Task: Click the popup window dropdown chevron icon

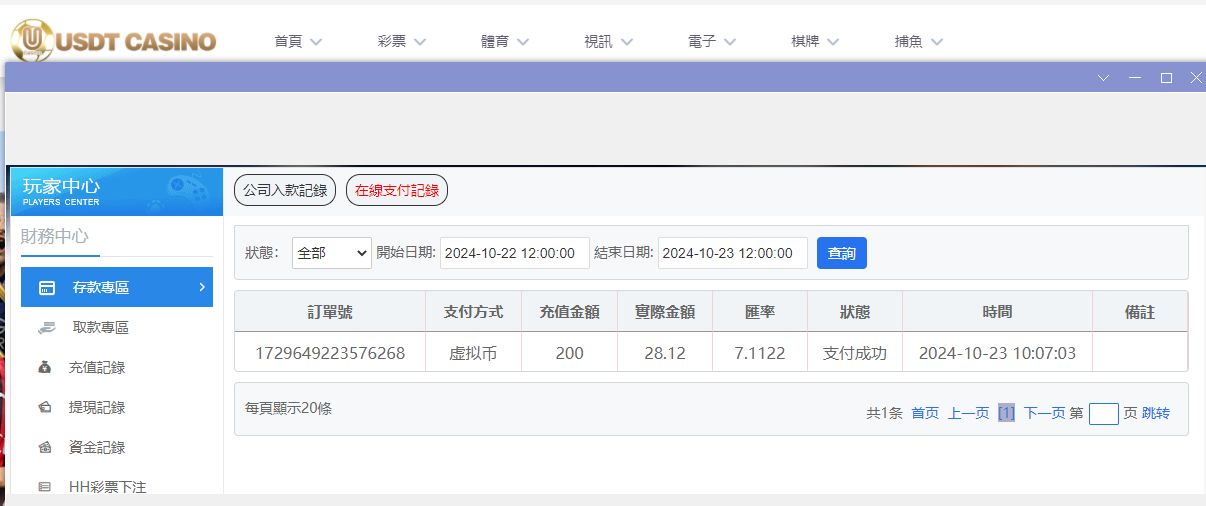Action: coord(1104,78)
